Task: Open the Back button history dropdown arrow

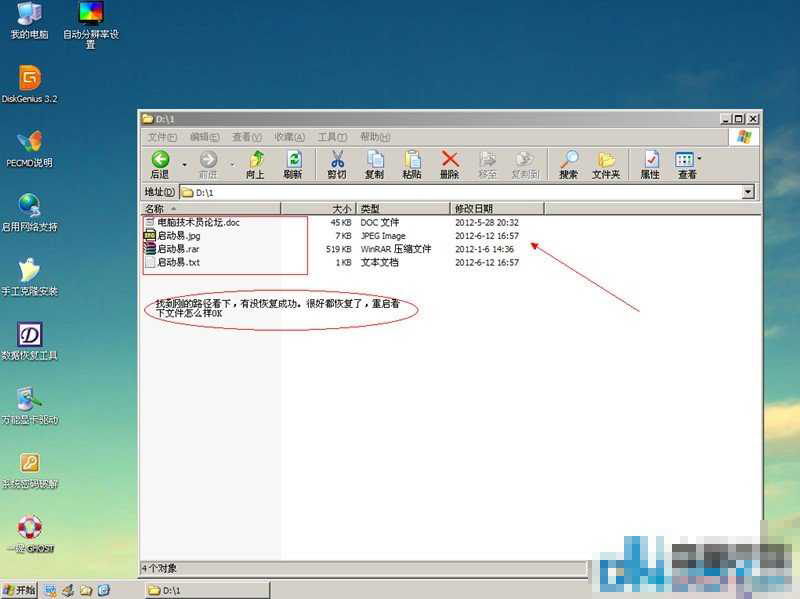Action: (x=184, y=165)
